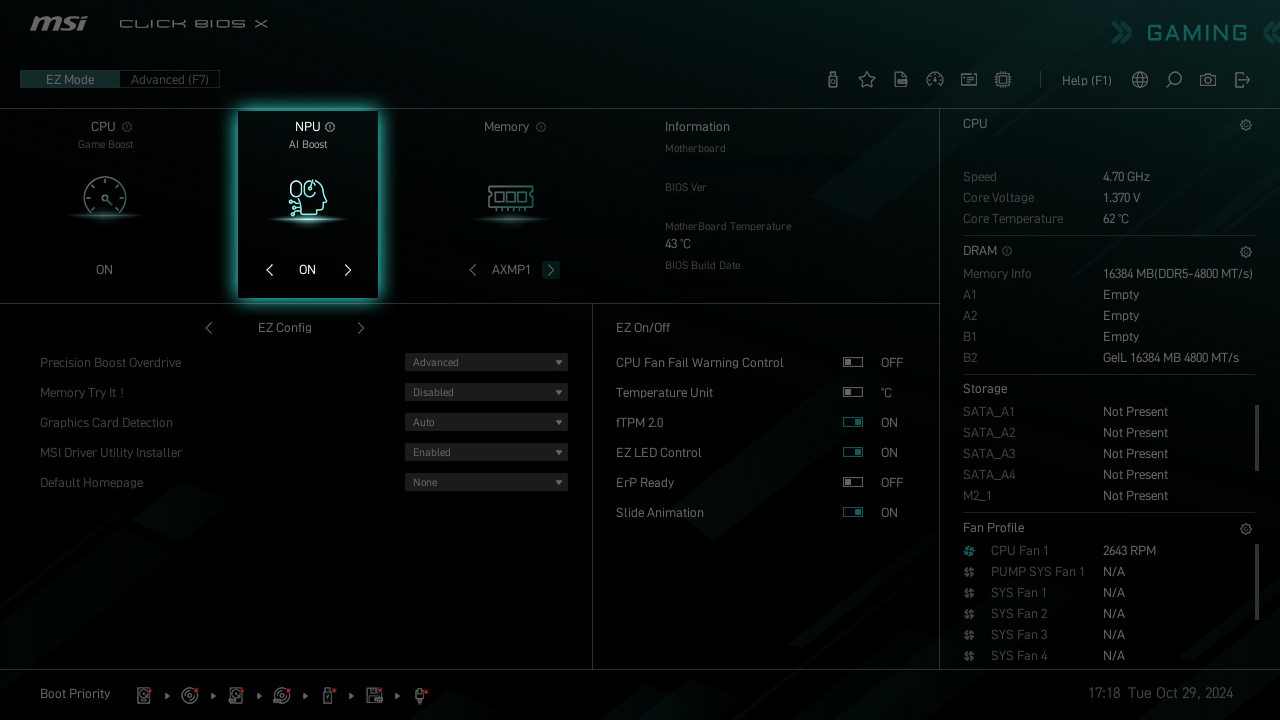
Task: Disable the fTPM 2.0 toggle
Action: pyautogui.click(x=853, y=423)
